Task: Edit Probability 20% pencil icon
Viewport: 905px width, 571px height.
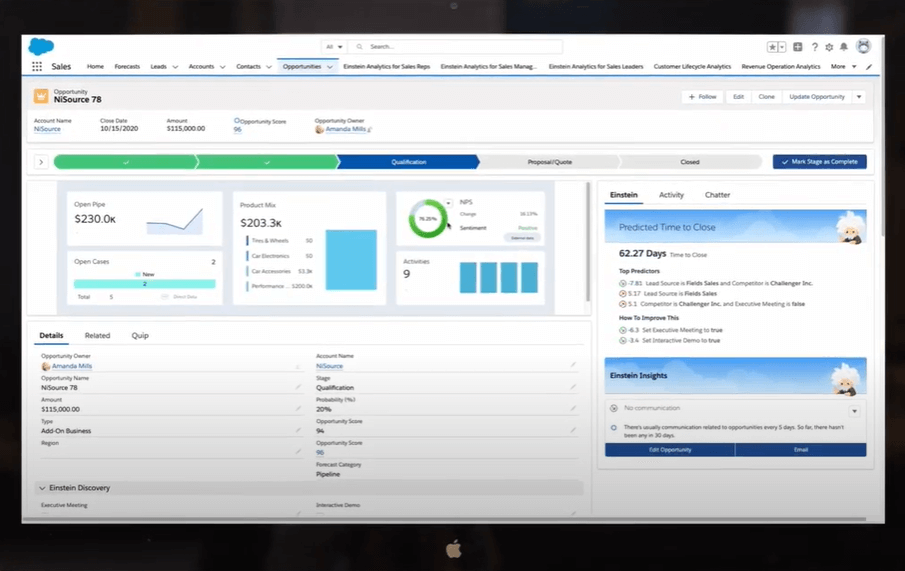Action: coord(573,408)
